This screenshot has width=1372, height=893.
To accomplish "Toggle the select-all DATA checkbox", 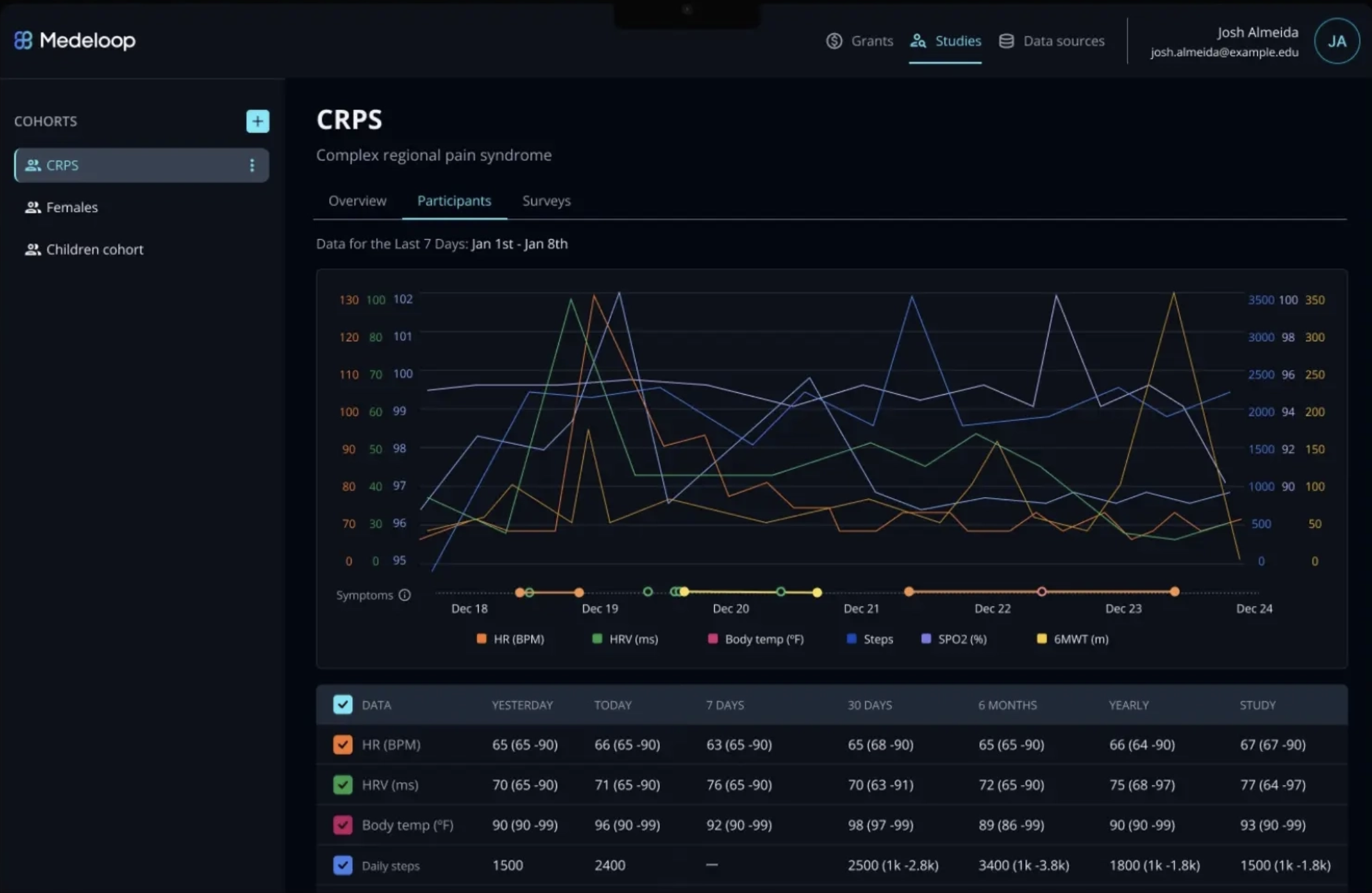I will pyautogui.click(x=342, y=704).
